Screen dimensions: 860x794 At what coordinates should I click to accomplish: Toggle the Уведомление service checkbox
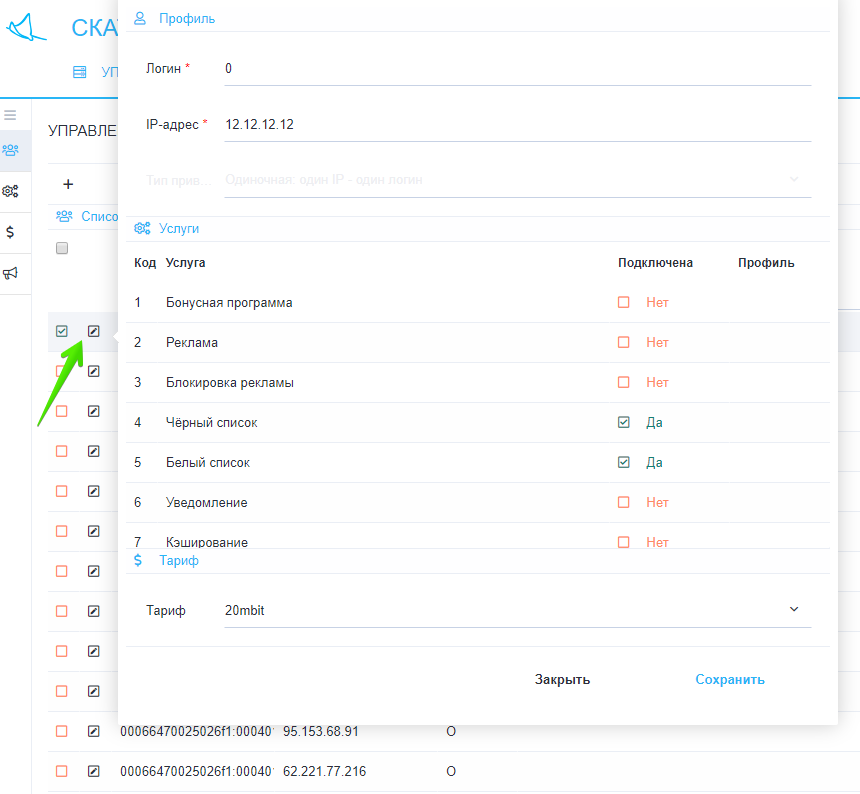(624, 502)
